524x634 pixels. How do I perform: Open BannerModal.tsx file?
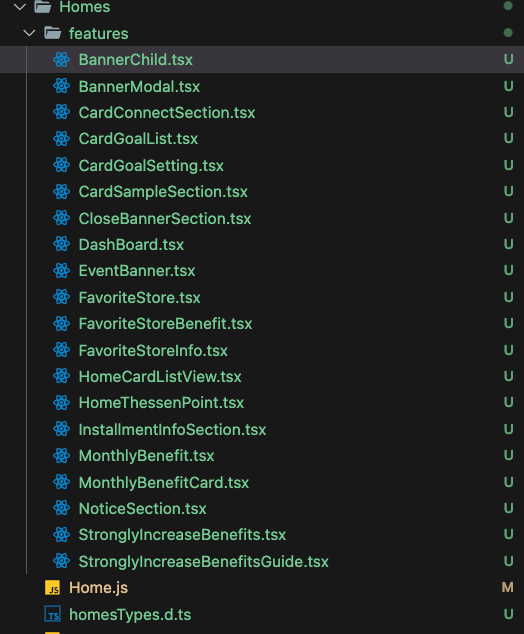coord(139,87)
